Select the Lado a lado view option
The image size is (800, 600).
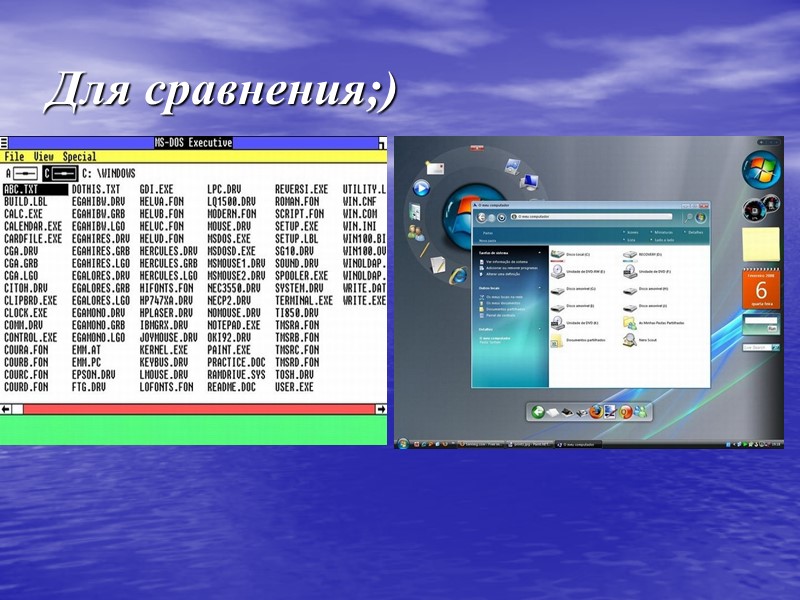pos(663,240)
